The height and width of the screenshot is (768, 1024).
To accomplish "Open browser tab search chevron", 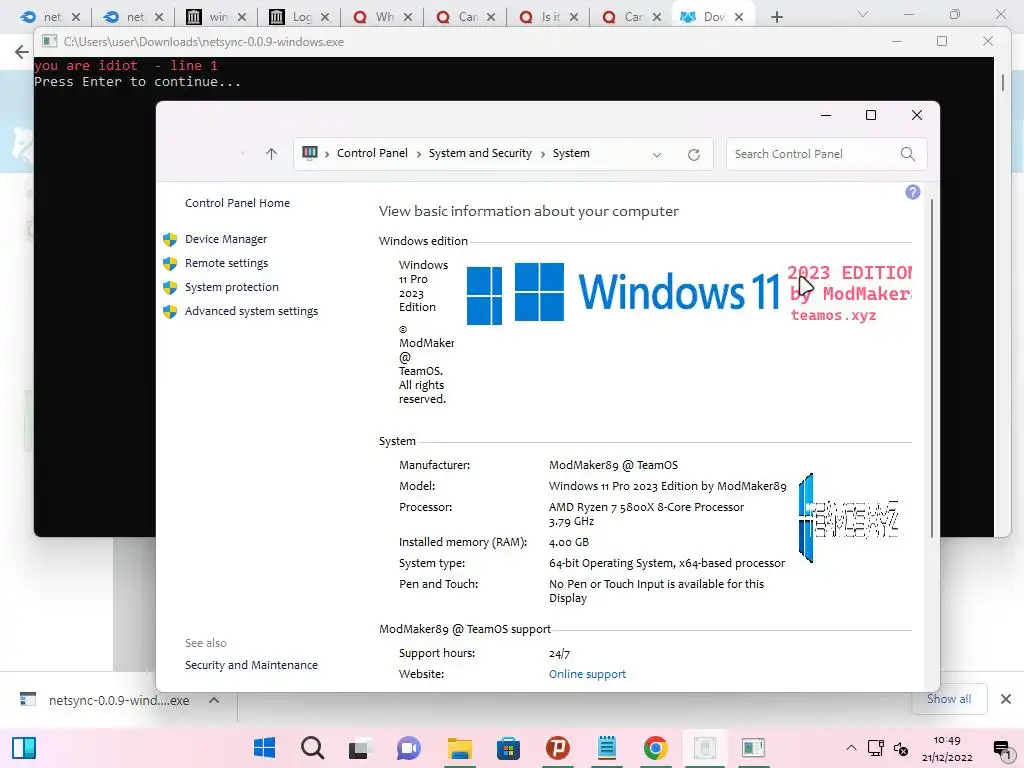I will pyautogui.click(x=863, y=14).
